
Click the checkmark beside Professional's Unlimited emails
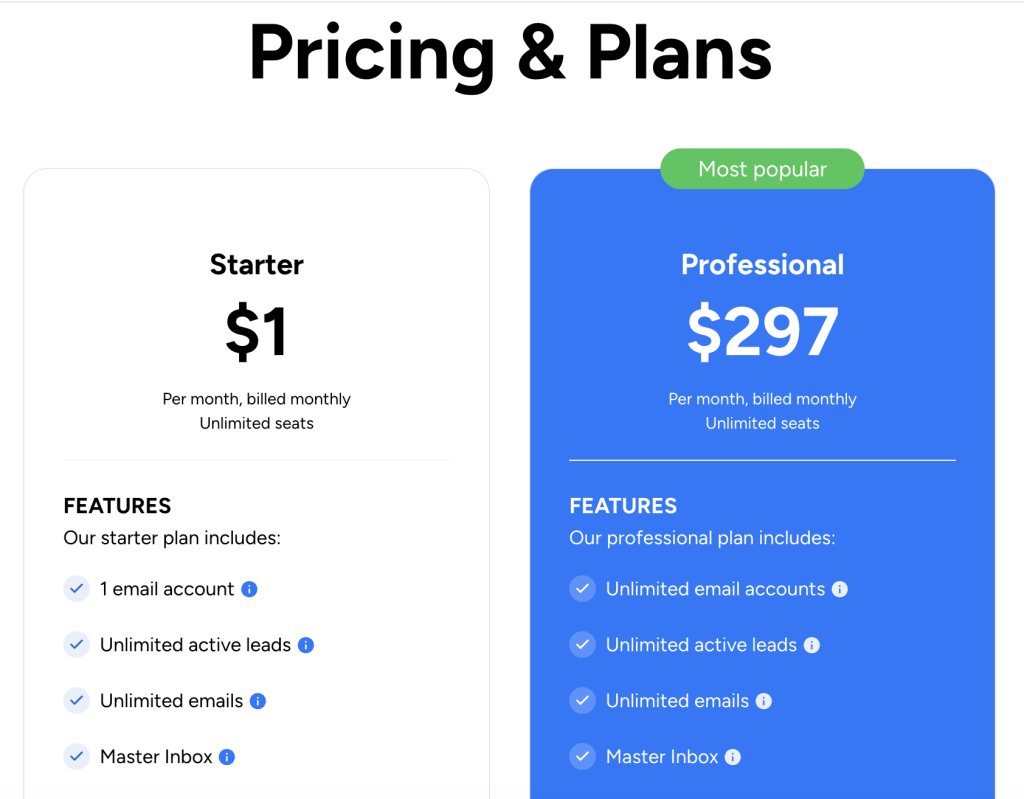pos(583,701)
